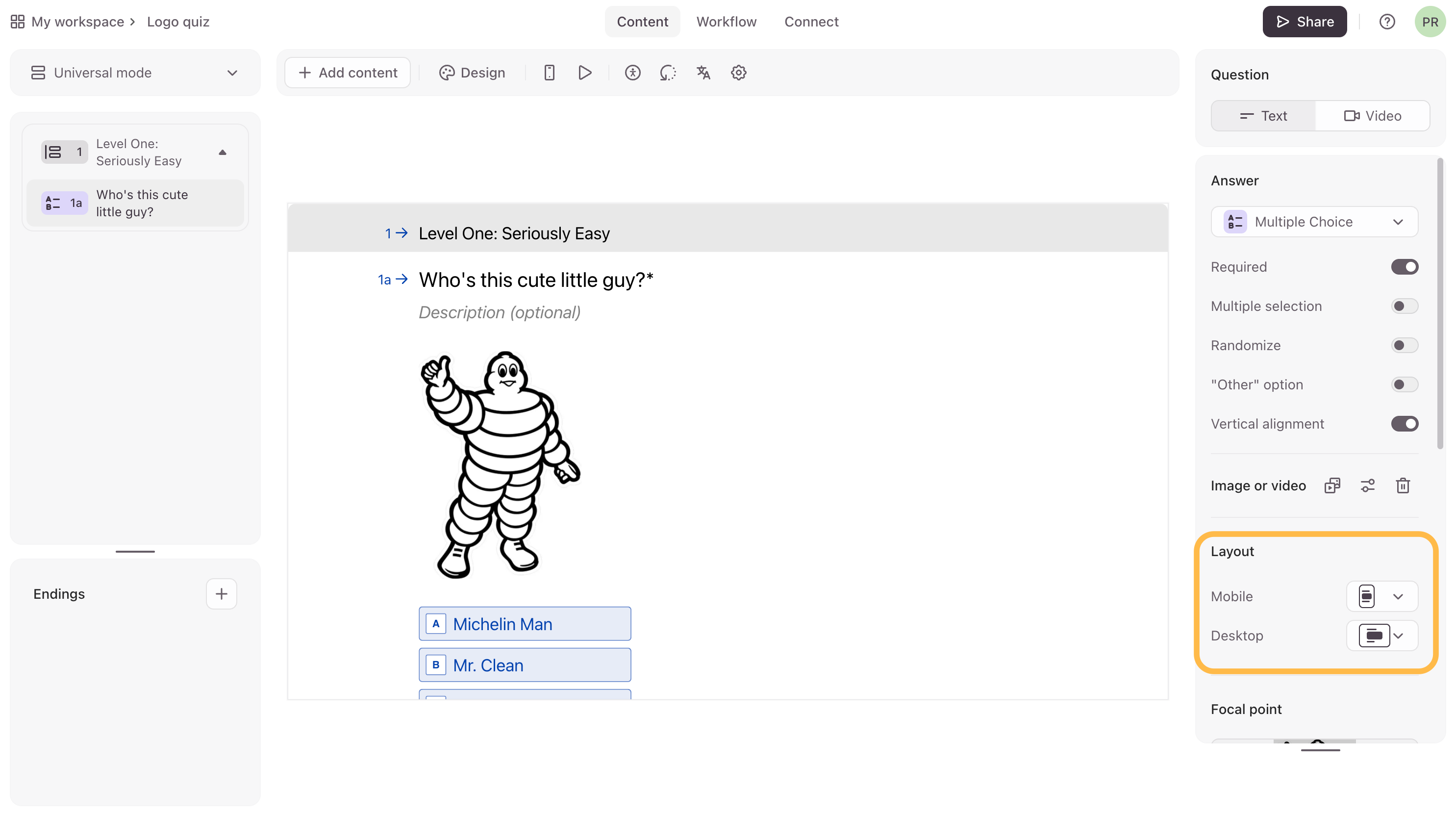Select Level One: Seriously Easy sidebar item

coord(135,152)
